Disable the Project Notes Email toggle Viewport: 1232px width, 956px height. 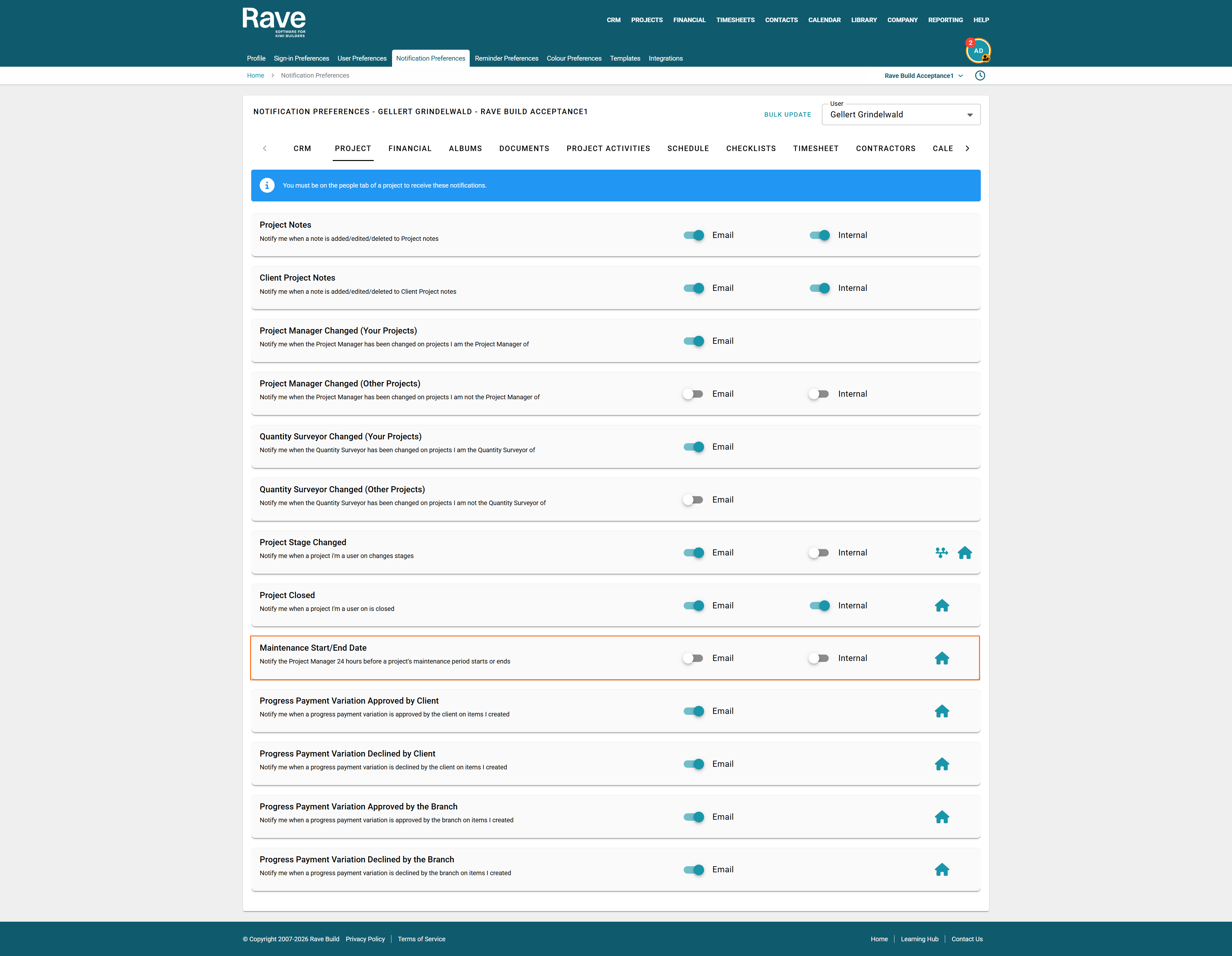tap(694, 235)
